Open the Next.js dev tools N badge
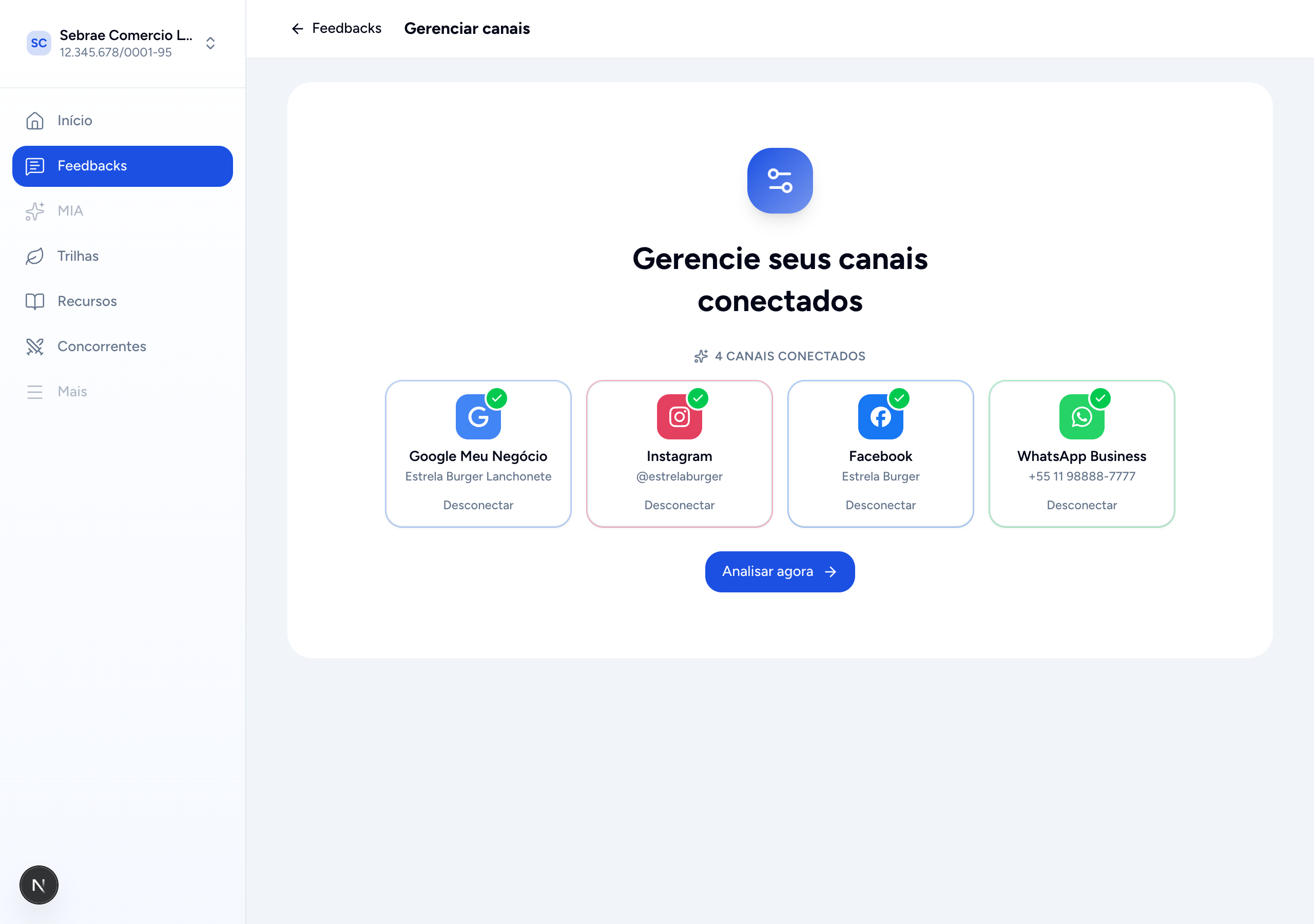The height and width of the screenshot is (924, 1314). (x=39, y=885)
